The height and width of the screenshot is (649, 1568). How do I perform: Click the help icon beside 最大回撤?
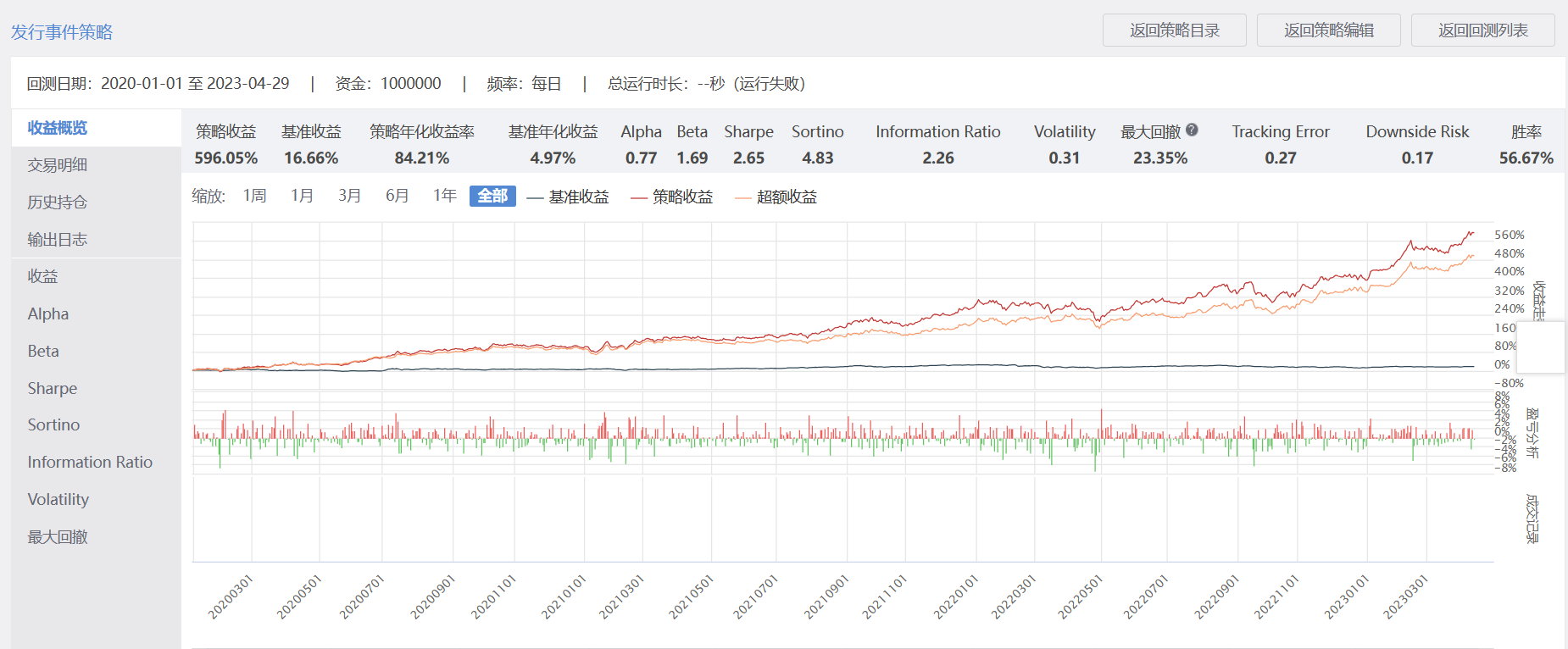click(x=1192, y=130)
